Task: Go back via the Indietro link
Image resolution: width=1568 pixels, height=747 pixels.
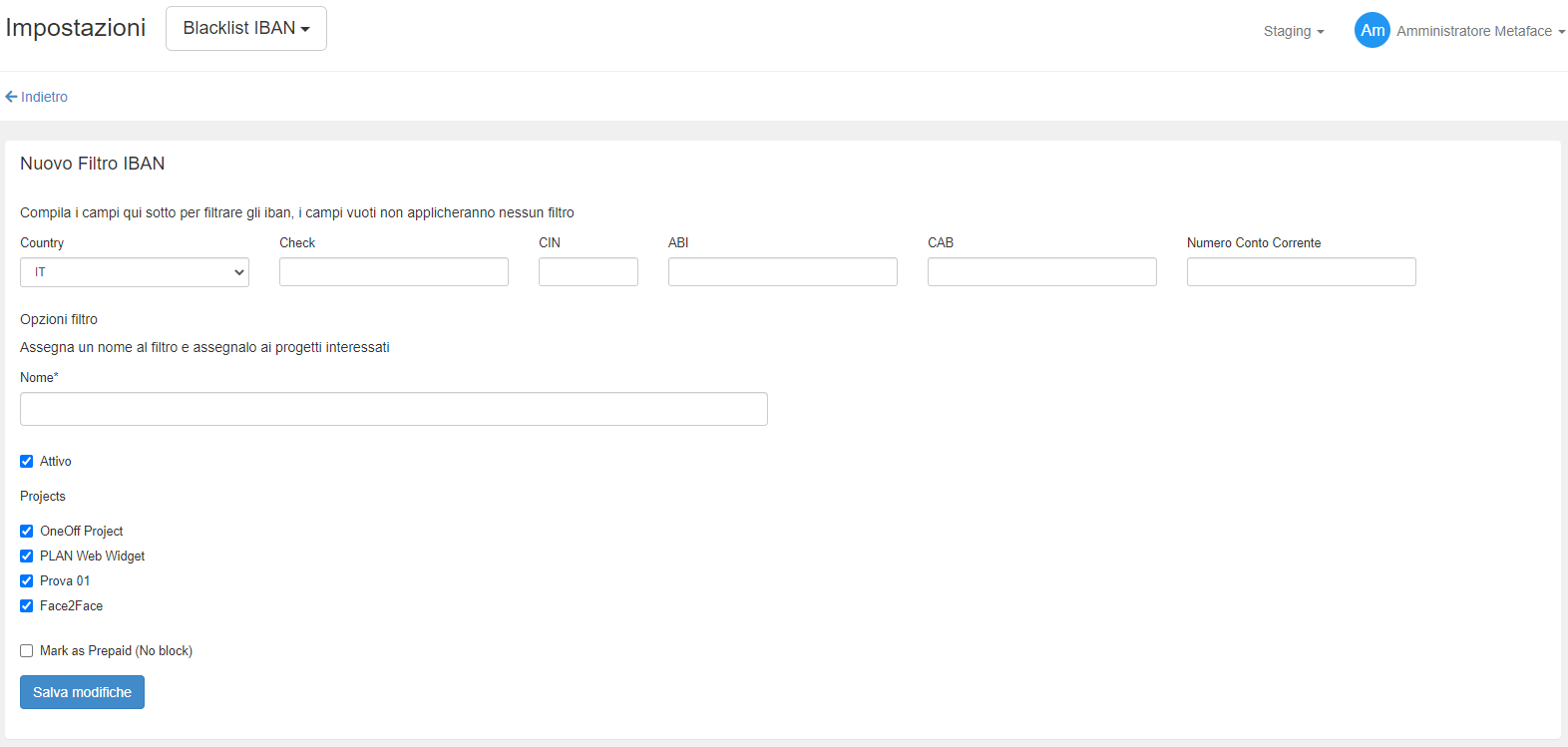Action: click(44, 97)
